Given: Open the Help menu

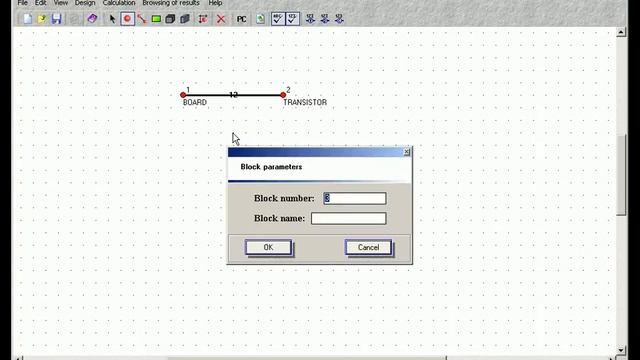Looking at the screenshot, I should (x=215, y=3).
